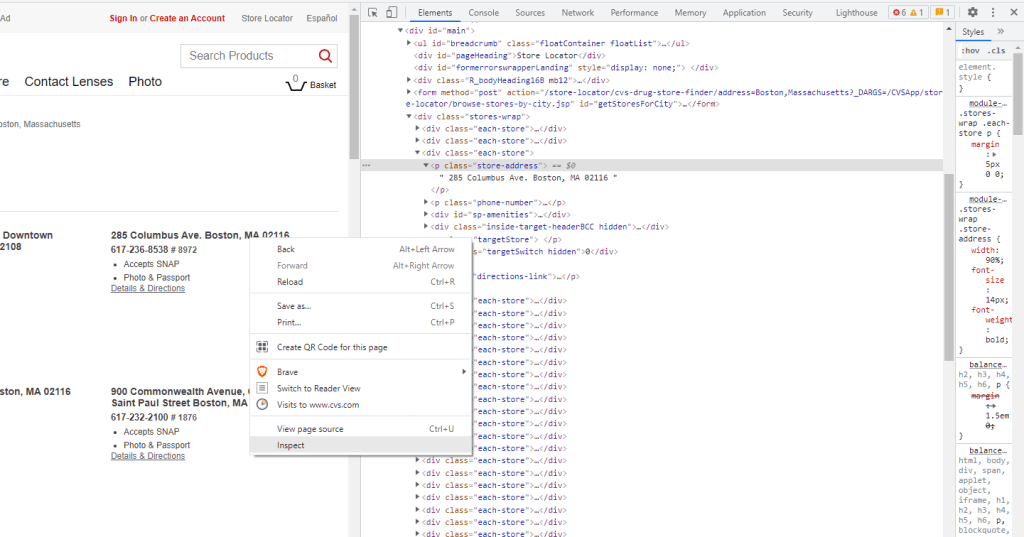Click the red search magnifier icon
The image size is (1024, 537).
tap(325, 56)
